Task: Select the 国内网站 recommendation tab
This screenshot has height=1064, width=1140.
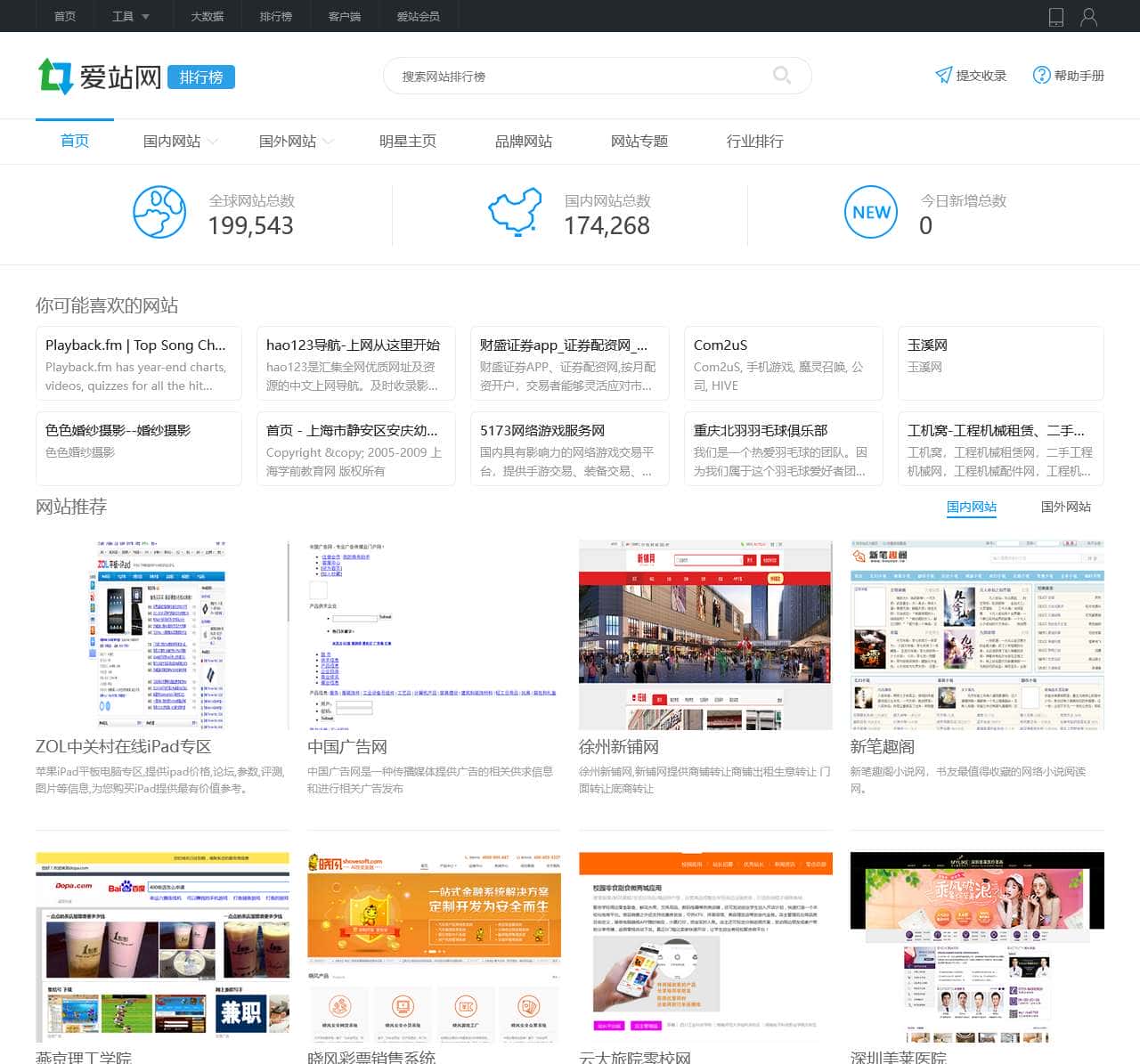Action: [971, 507]
